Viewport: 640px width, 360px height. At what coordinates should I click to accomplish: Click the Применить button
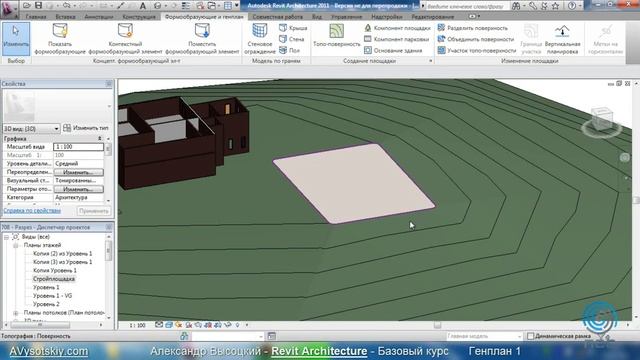[94, 211]
